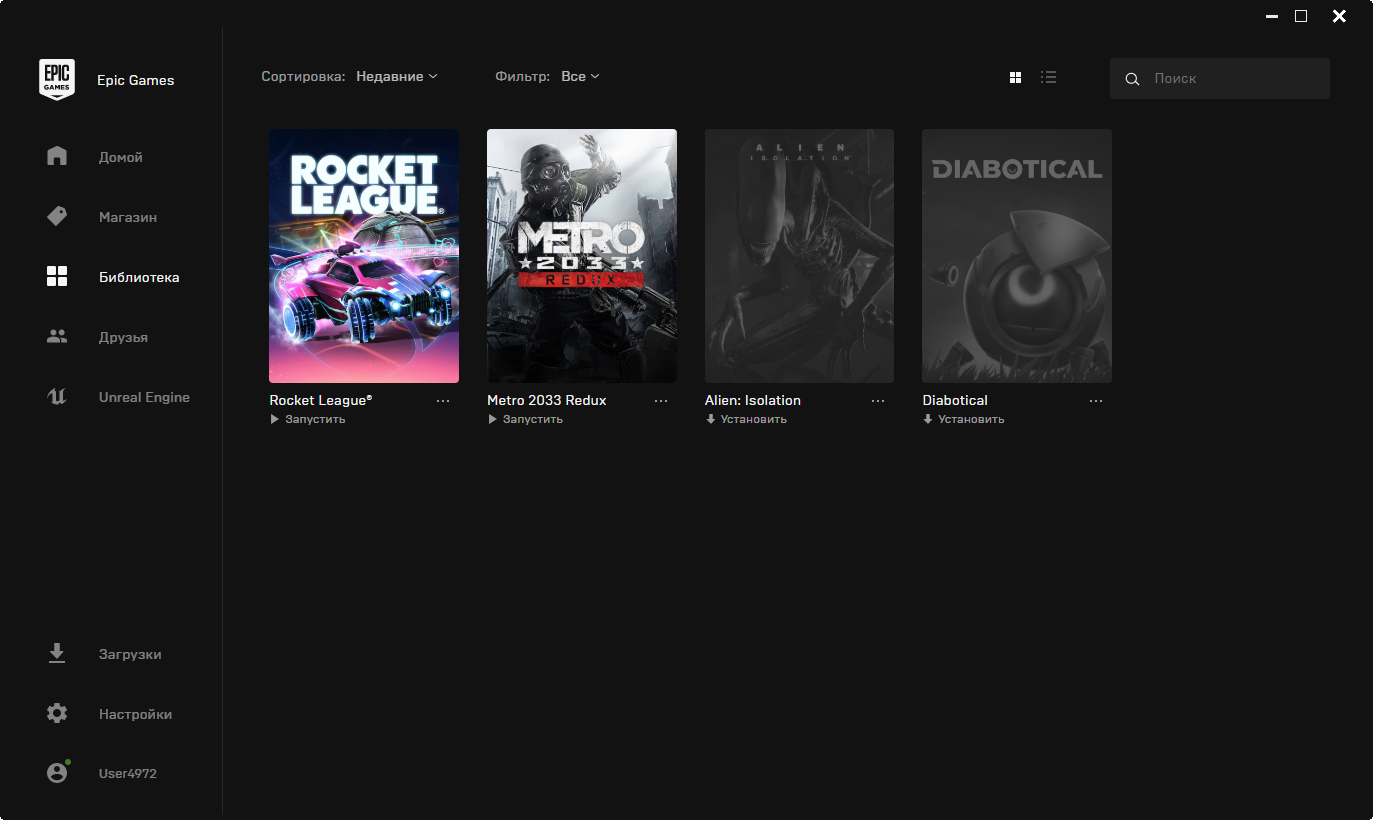Launch Rocket League with Запустить
Viewport: 1373px width, 820px height.
[308, 419]
